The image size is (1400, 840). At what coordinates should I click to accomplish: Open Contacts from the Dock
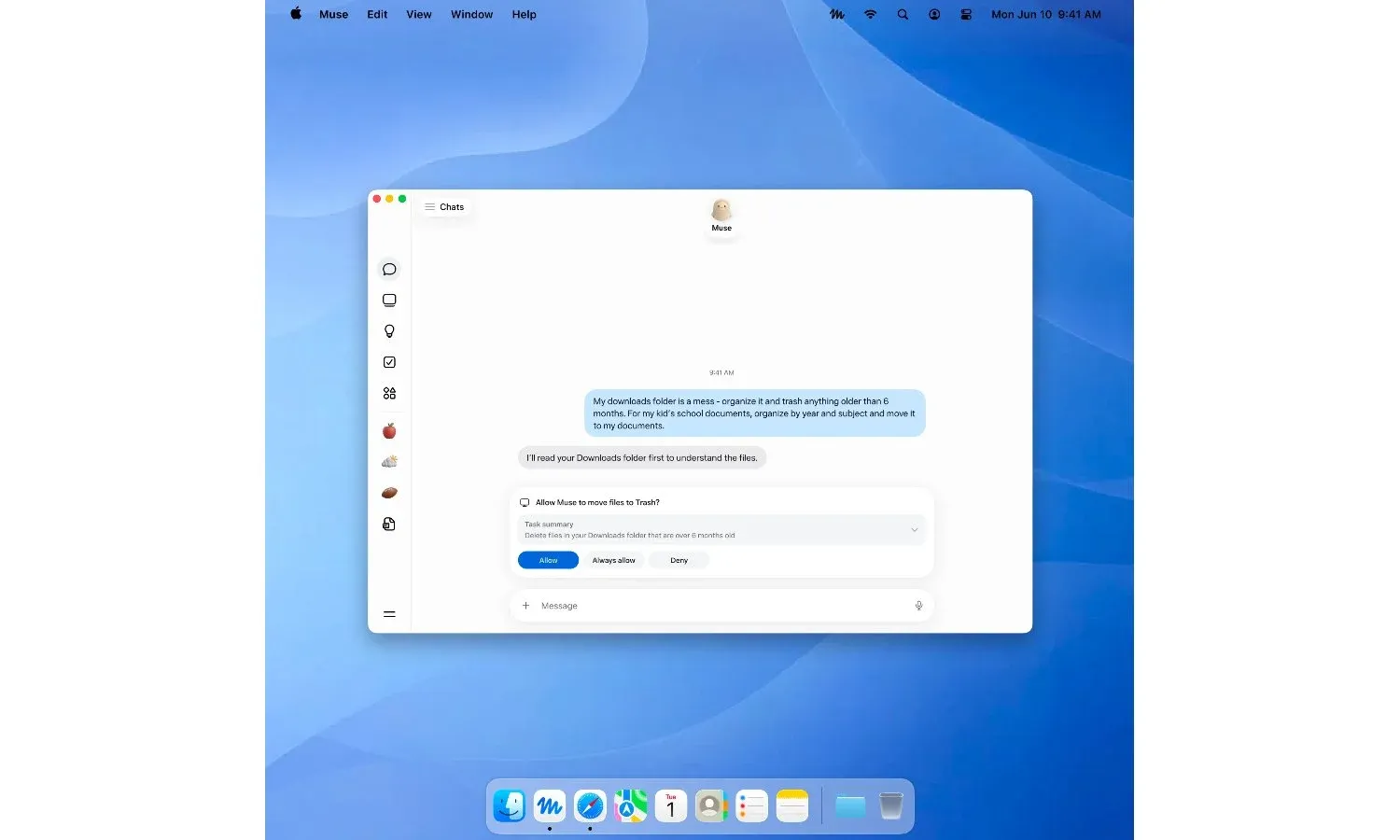[711, 805]
